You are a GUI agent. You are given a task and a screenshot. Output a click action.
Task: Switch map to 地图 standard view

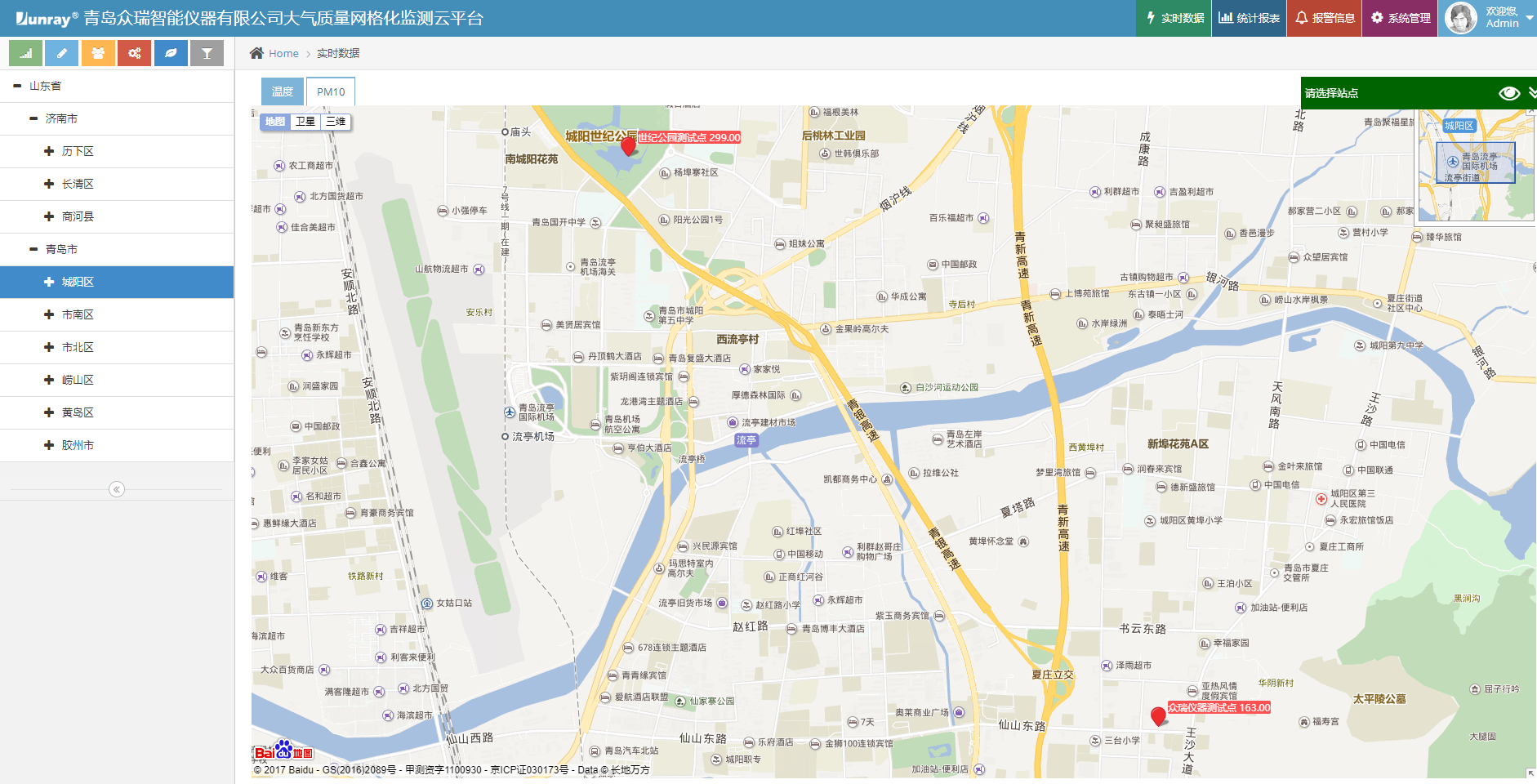275,122
